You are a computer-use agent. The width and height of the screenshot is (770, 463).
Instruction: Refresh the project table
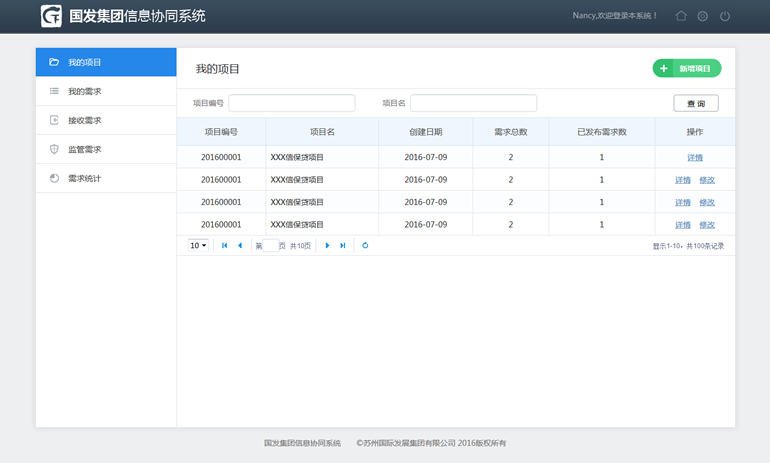point(365,245)
